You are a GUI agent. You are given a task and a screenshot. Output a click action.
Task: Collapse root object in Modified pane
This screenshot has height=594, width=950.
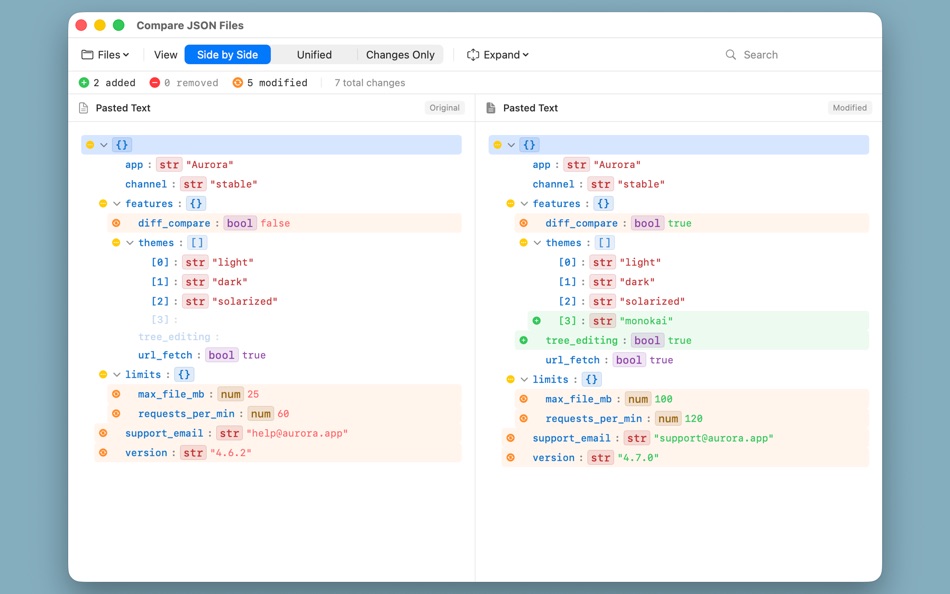coord(511,145)
